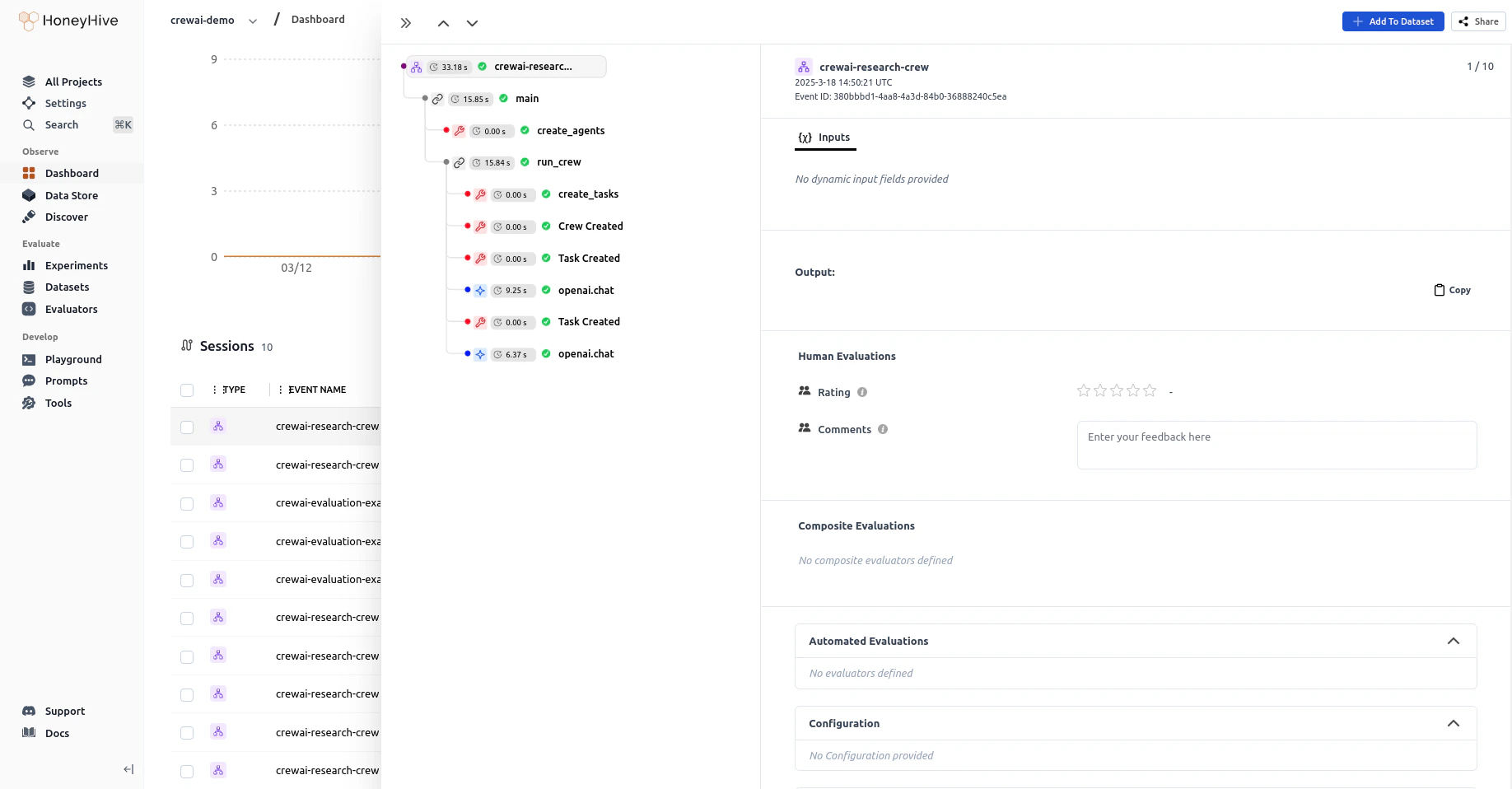Click the Support Discord icon

pyautogui.click(x=29, y=711)
